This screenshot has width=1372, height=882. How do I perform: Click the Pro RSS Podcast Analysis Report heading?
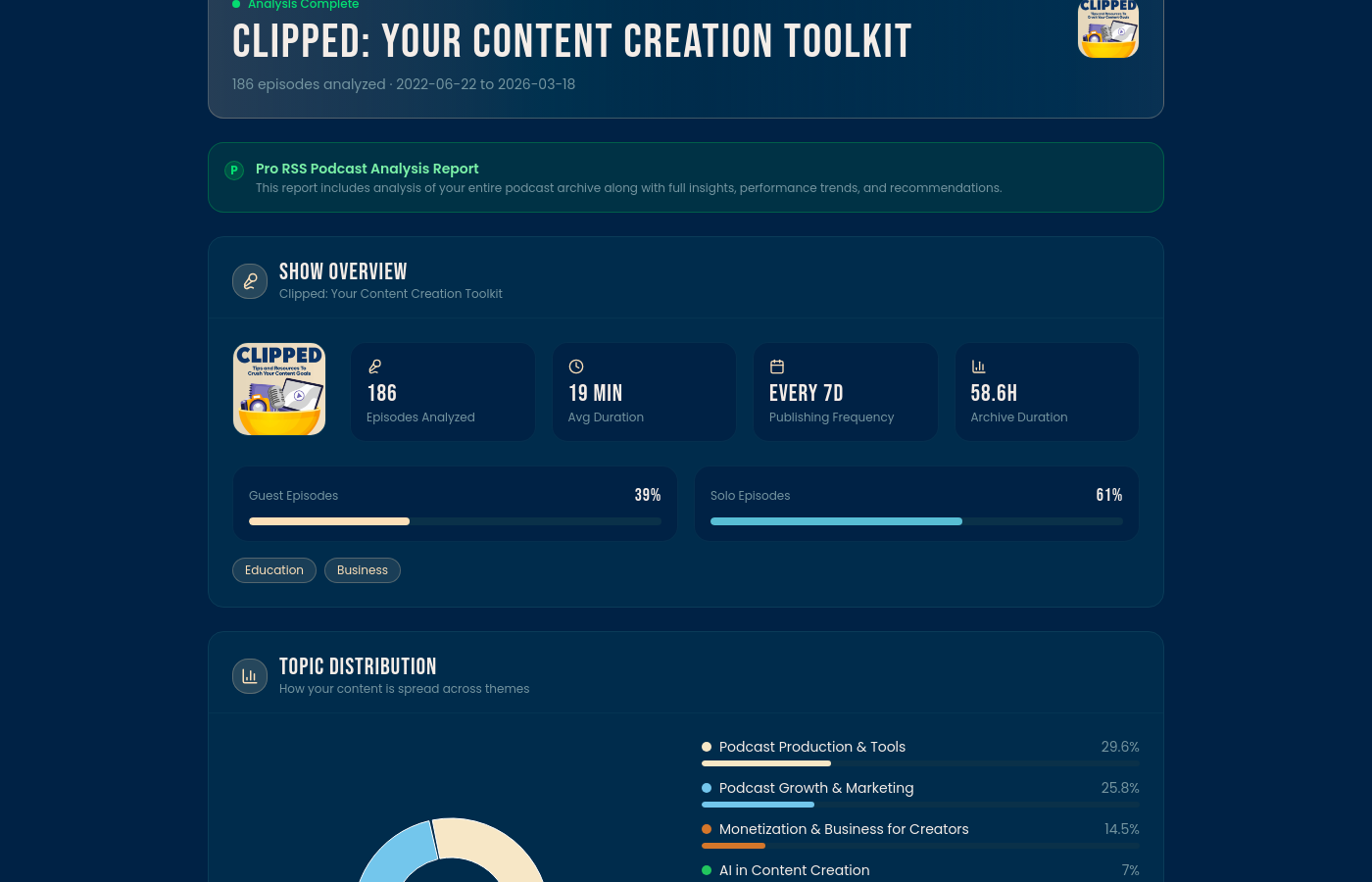[x=367, y=169]
